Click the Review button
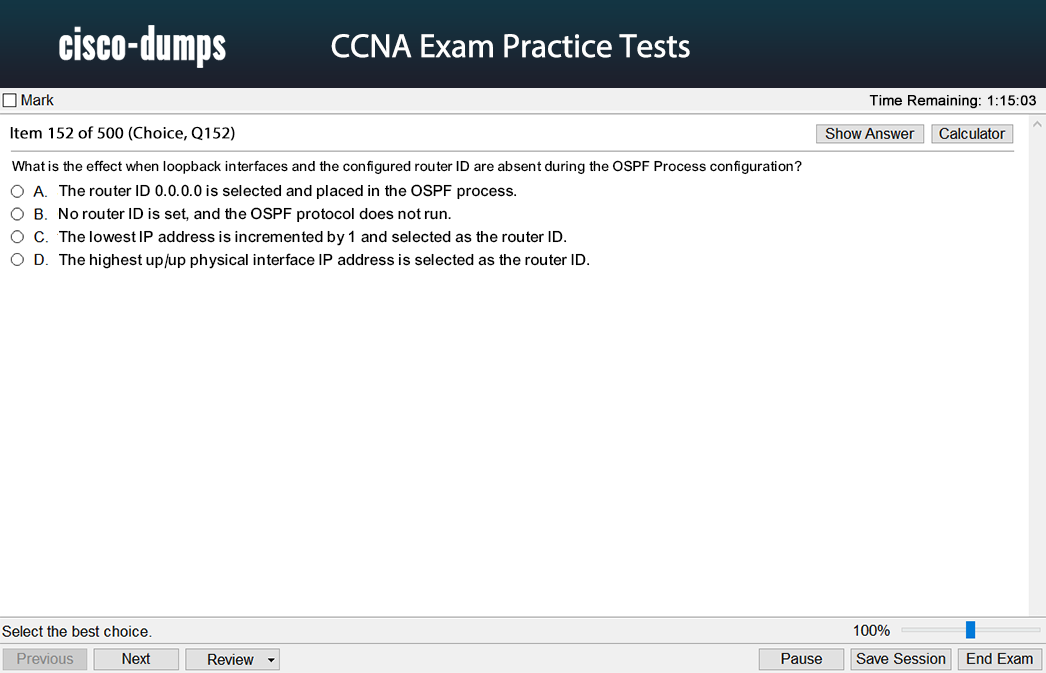Screen dimensions: 1046x673 (229, 659)
